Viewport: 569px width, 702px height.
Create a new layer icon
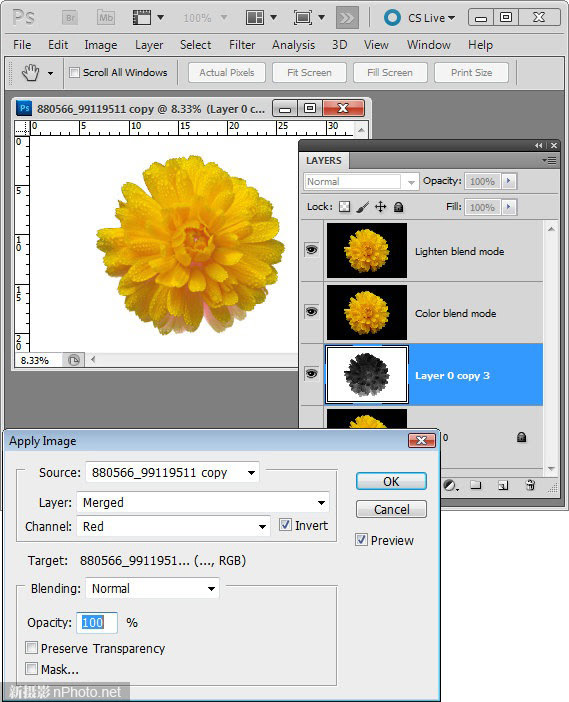[503, 485]
